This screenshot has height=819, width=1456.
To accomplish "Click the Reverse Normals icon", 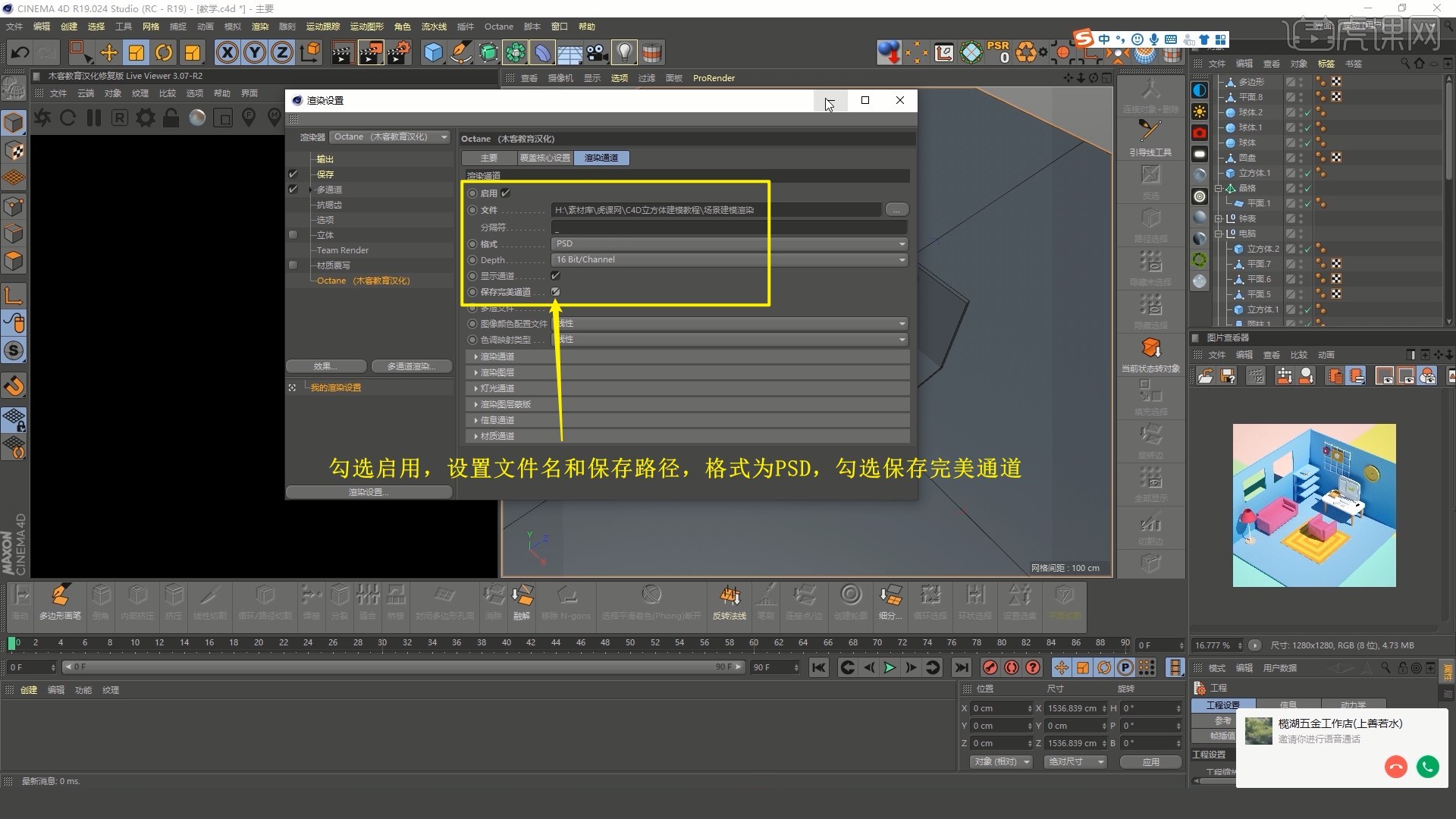I will pyautogui.click(x=730, y=602).
